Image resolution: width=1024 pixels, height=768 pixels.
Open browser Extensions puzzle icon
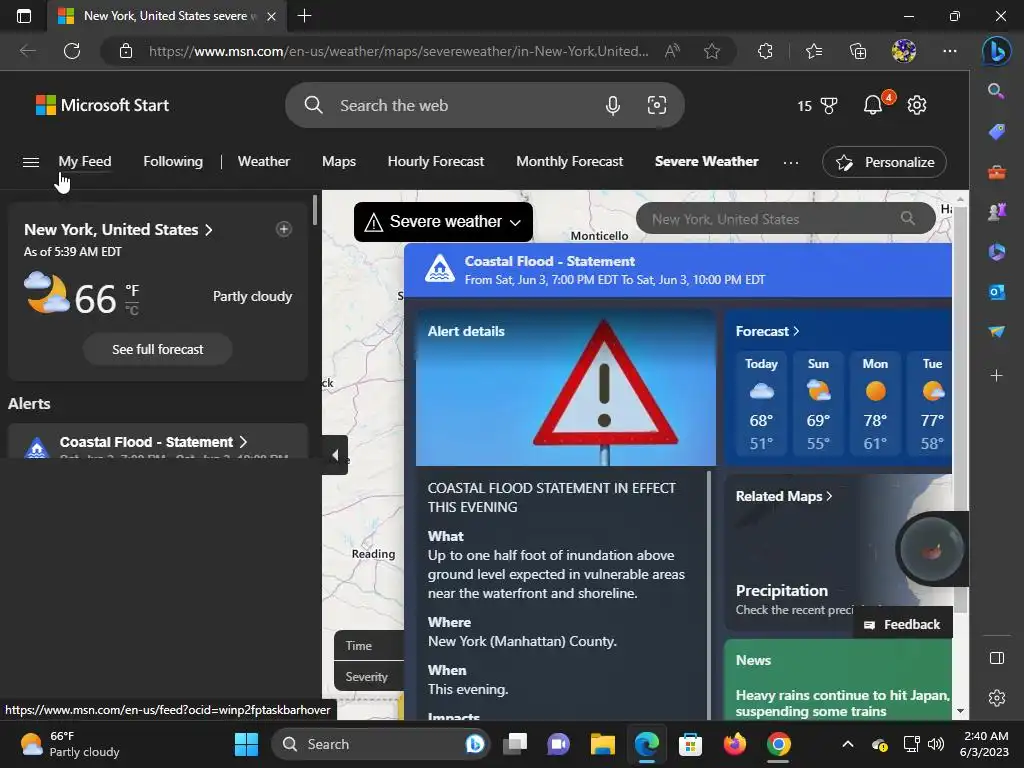click(x=765, y=51)
